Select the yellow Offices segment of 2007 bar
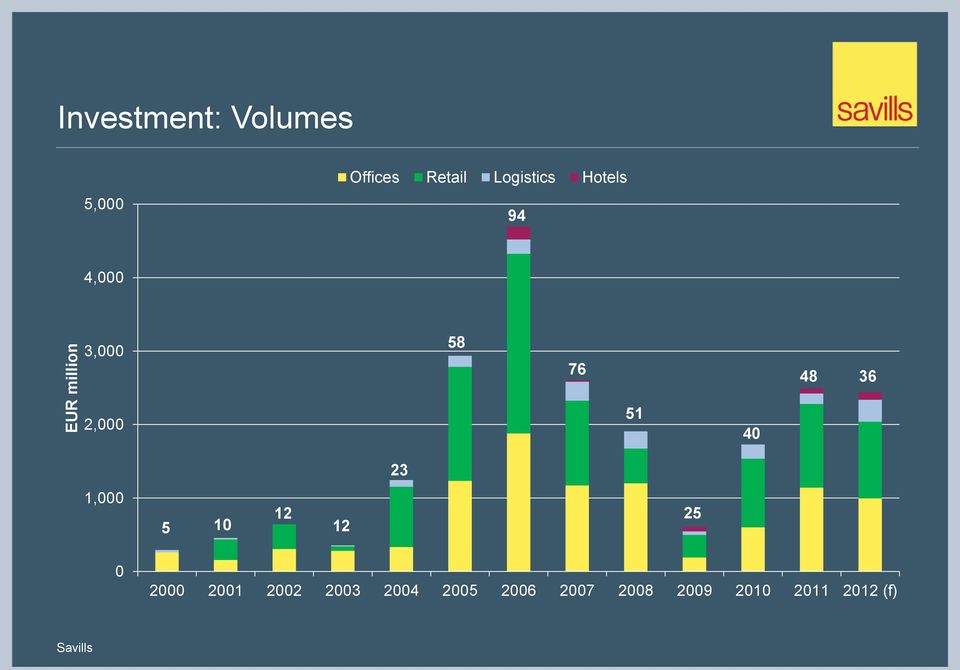This screenshot has height=670, width=960. click(577, 529)
